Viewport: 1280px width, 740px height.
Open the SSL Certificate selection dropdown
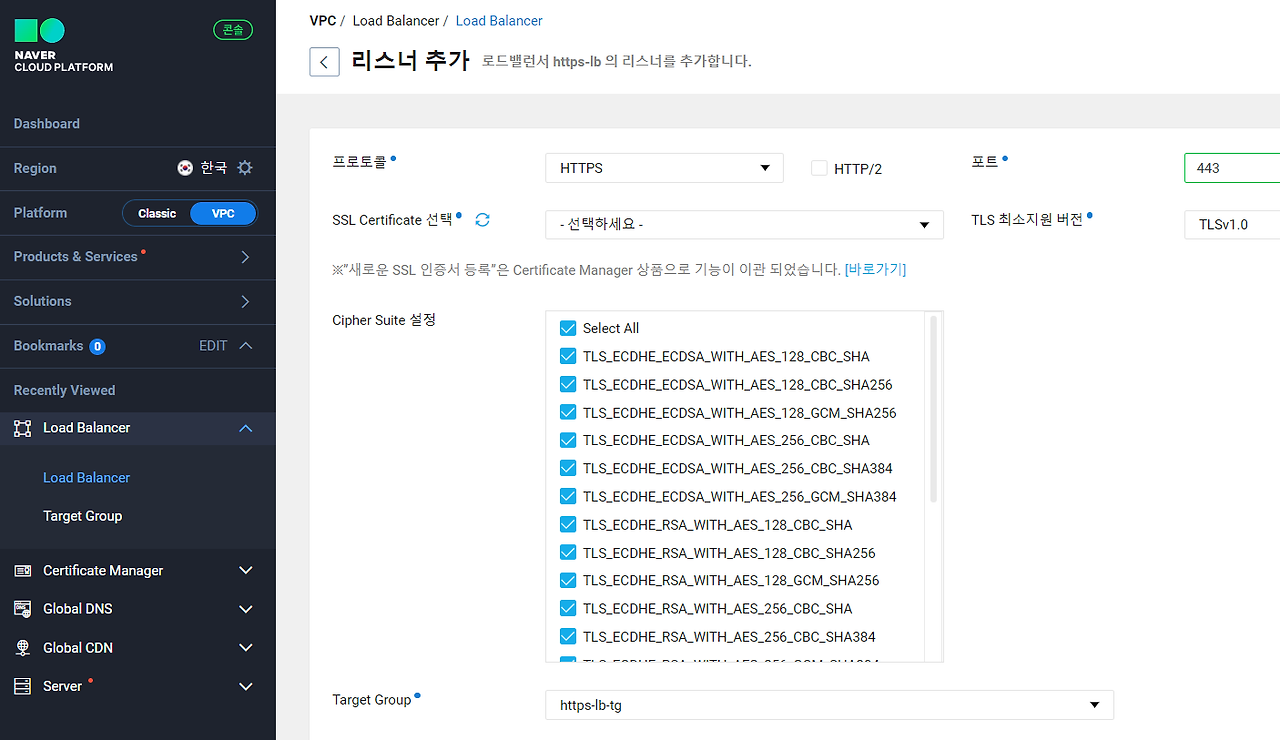(x=743, y=224)
